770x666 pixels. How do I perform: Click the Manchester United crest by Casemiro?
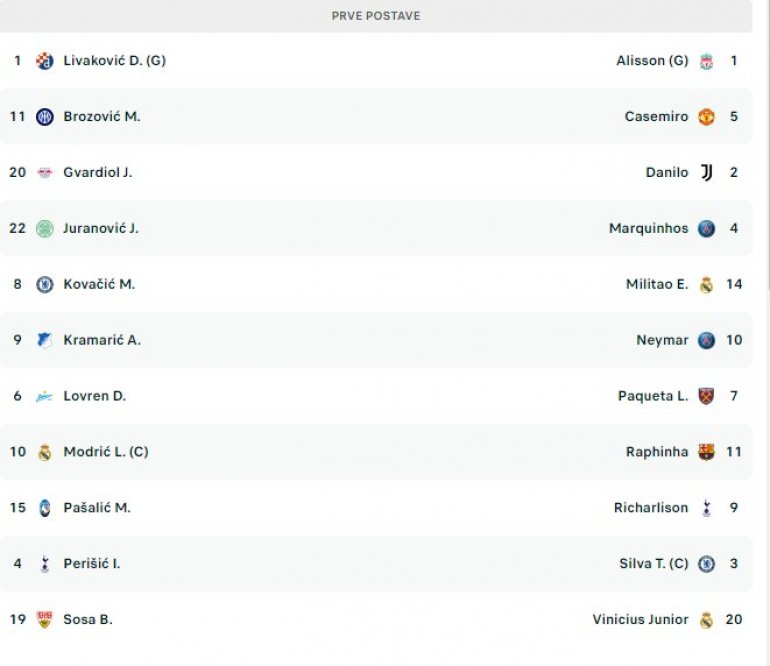(x=707, y=117)
